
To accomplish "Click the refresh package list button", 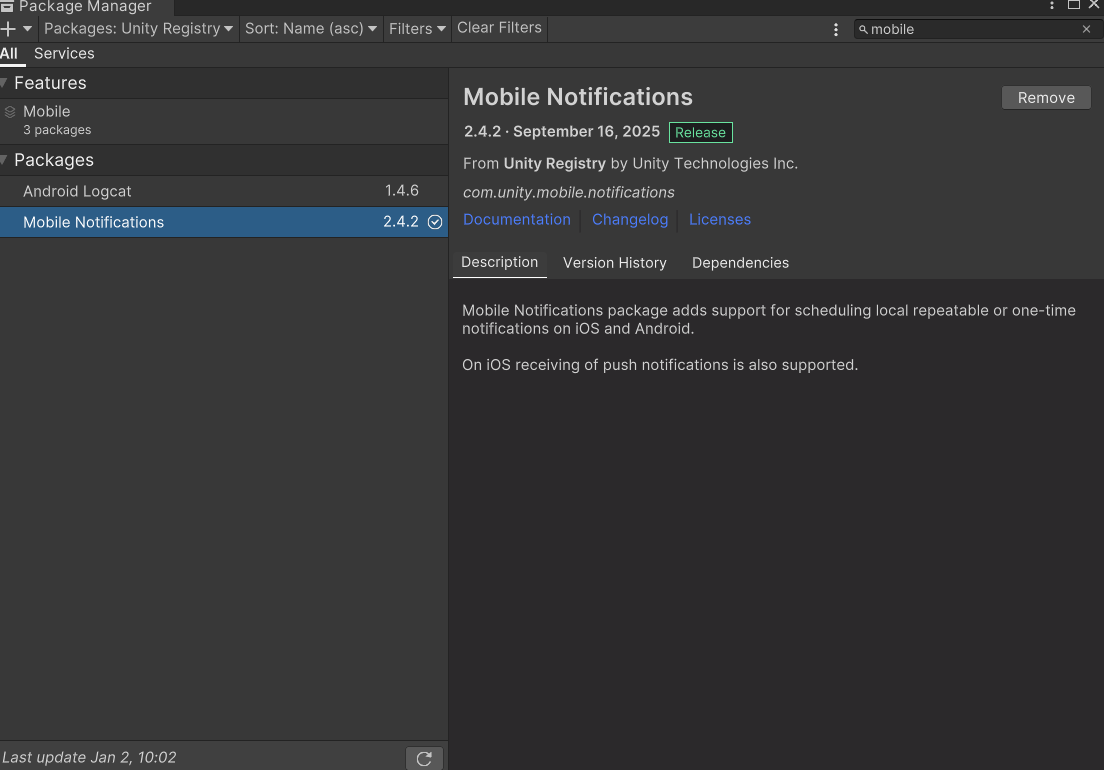I will (424, 759).
